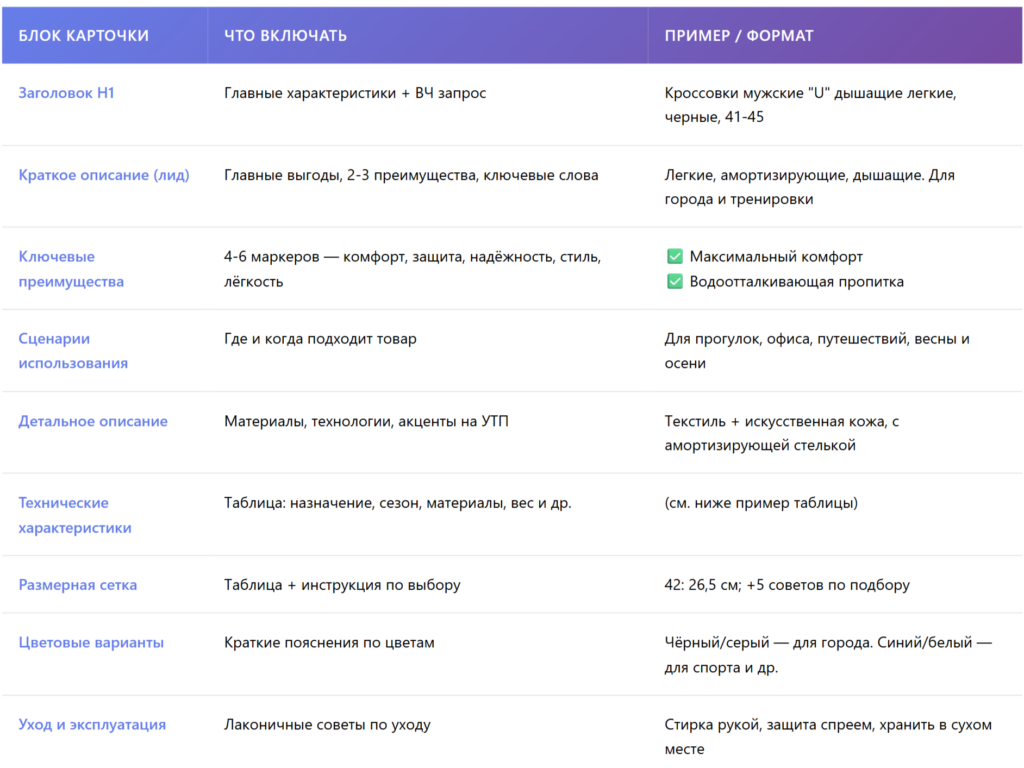Click the green checkmark beside Максимальный комфорт
Viewport: 1024px width, 768px height.
pos(675,257)
